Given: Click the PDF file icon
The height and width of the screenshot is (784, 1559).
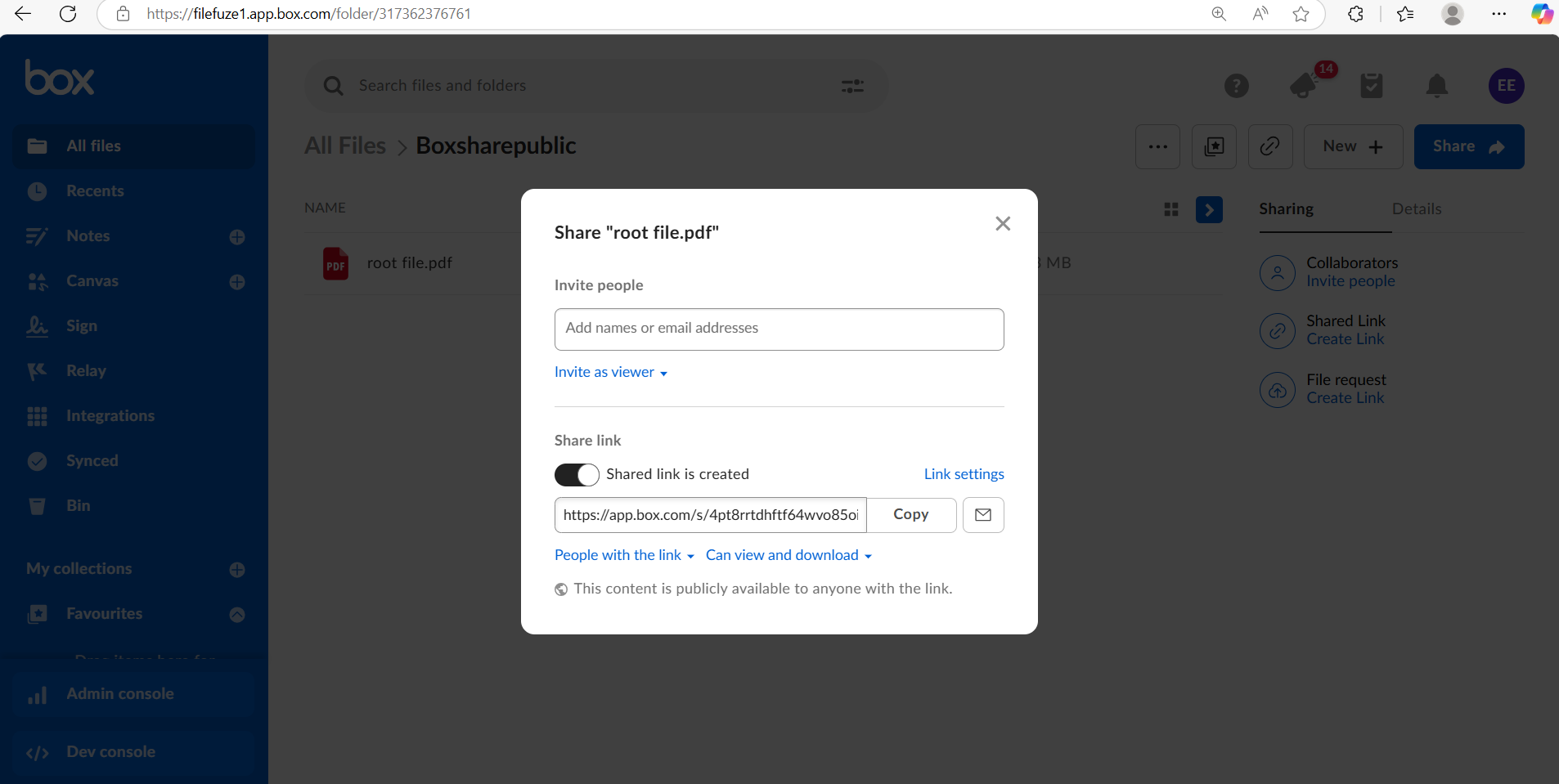Looking at the screenshot, I should 336,264.
